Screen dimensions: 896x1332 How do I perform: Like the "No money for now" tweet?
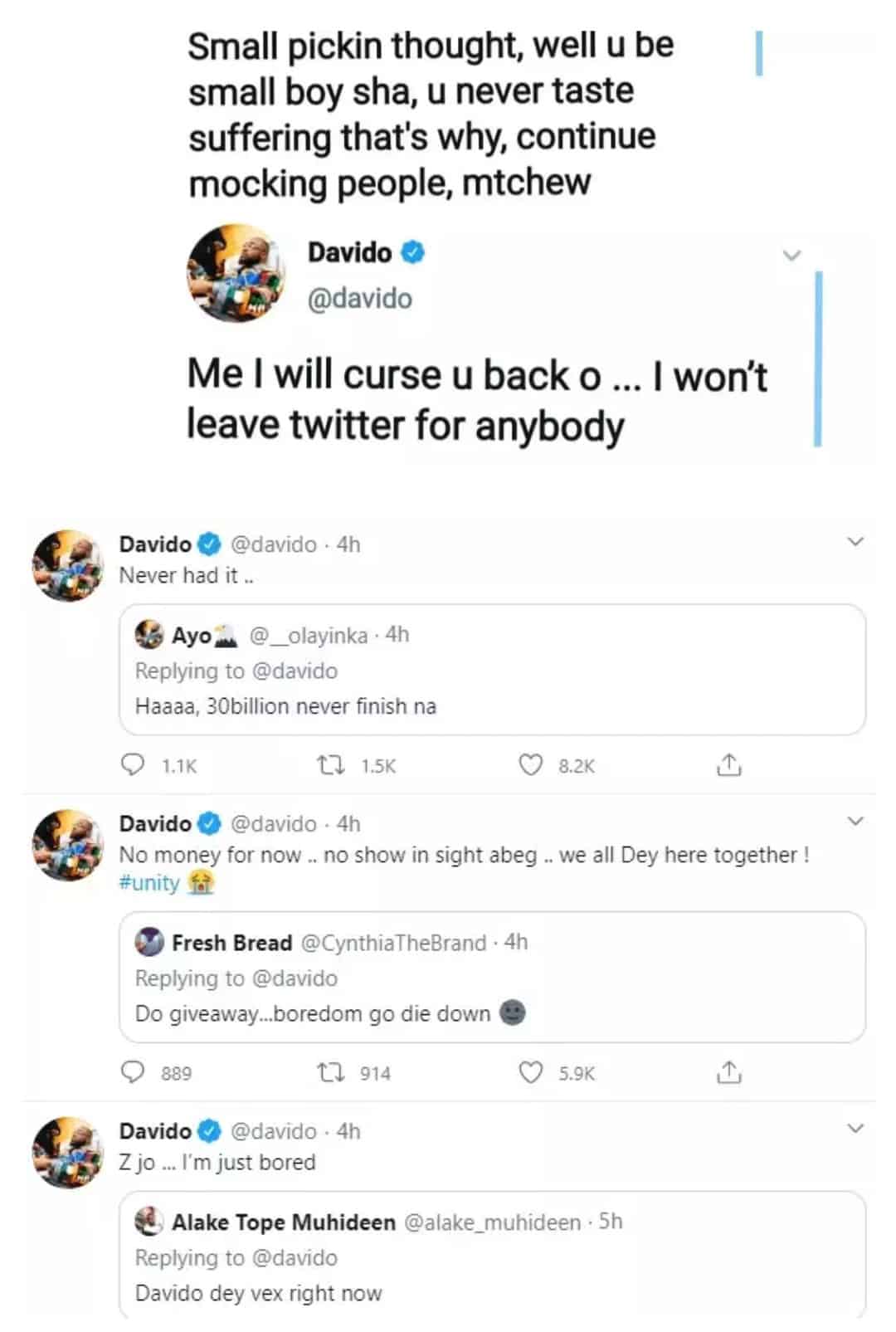[530, 1072]
